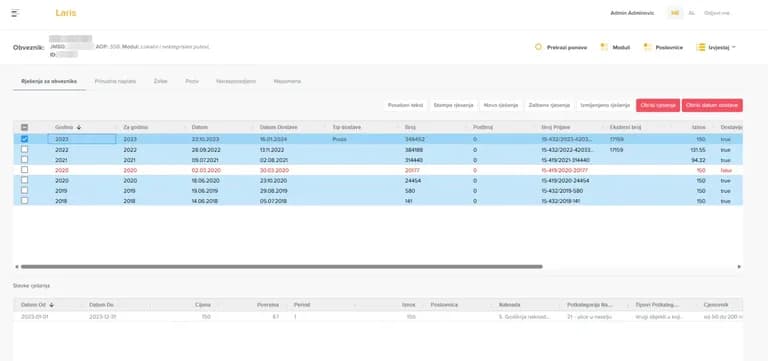Check the checkbox for the red 2020 row

pyautogui.click(x=24, y=170)
